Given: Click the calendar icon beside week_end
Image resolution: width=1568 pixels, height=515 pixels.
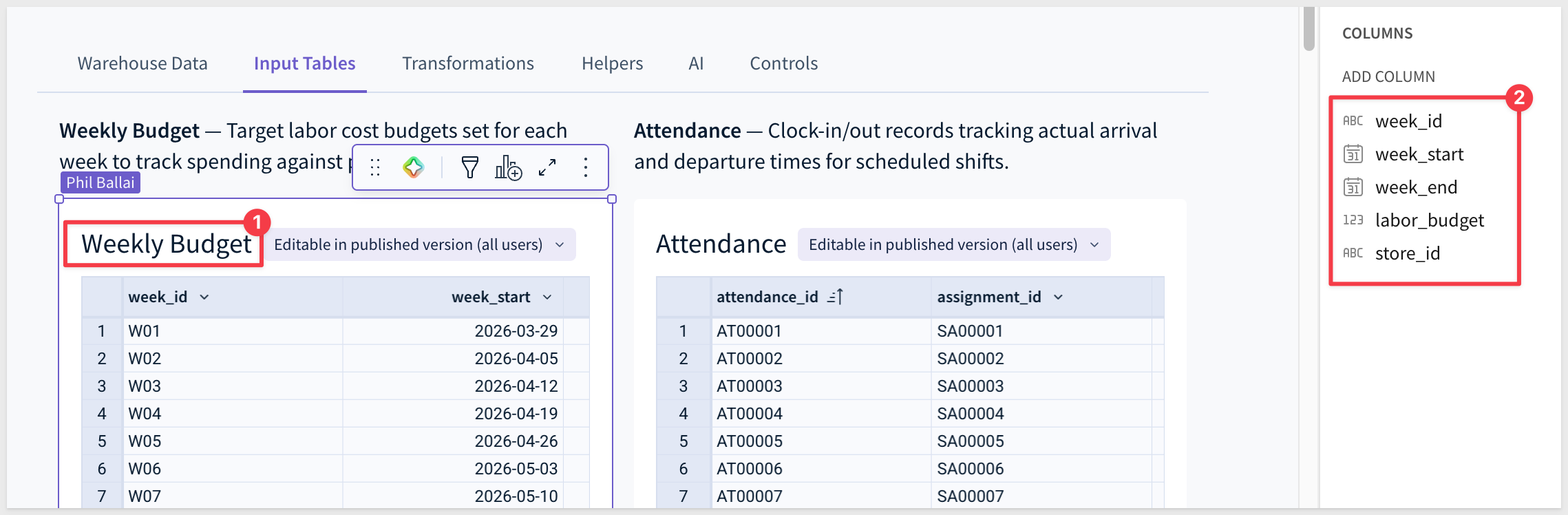Looking at the screenshot, I should pos(1353,187).
